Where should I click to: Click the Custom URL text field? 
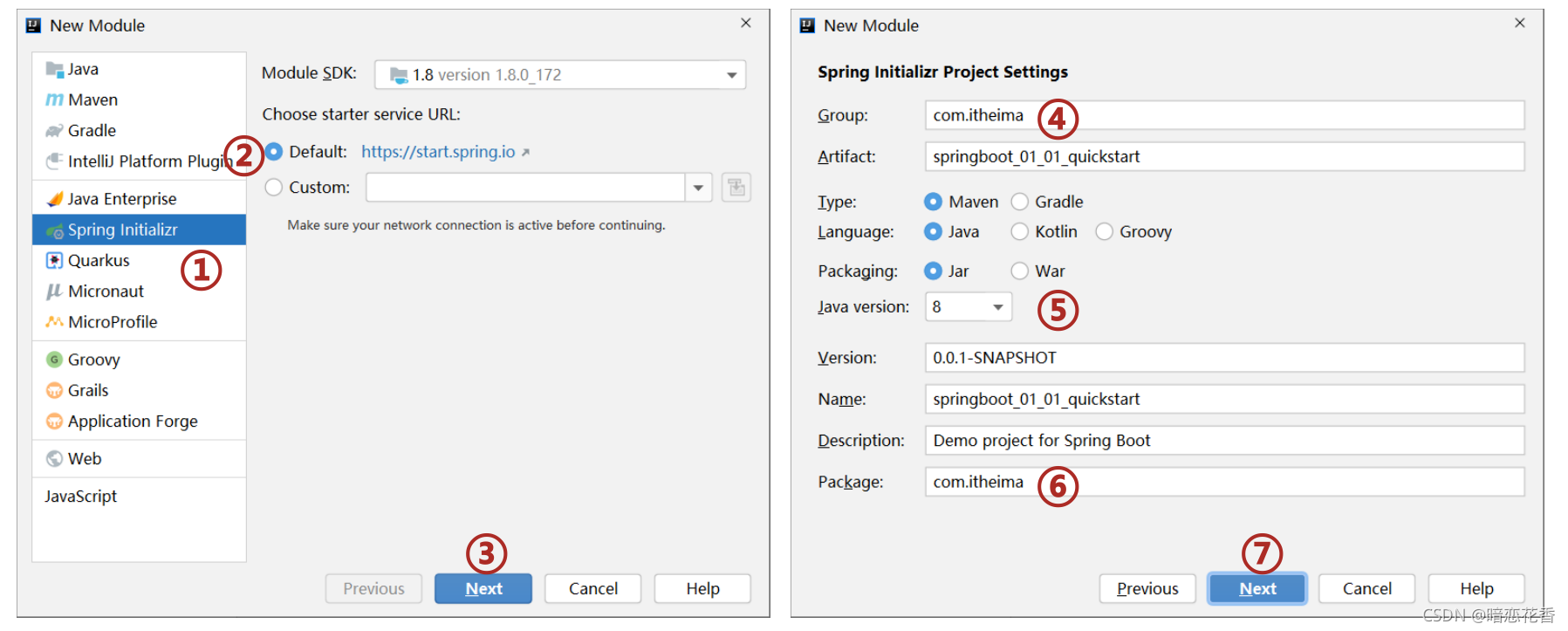(525, 188)
